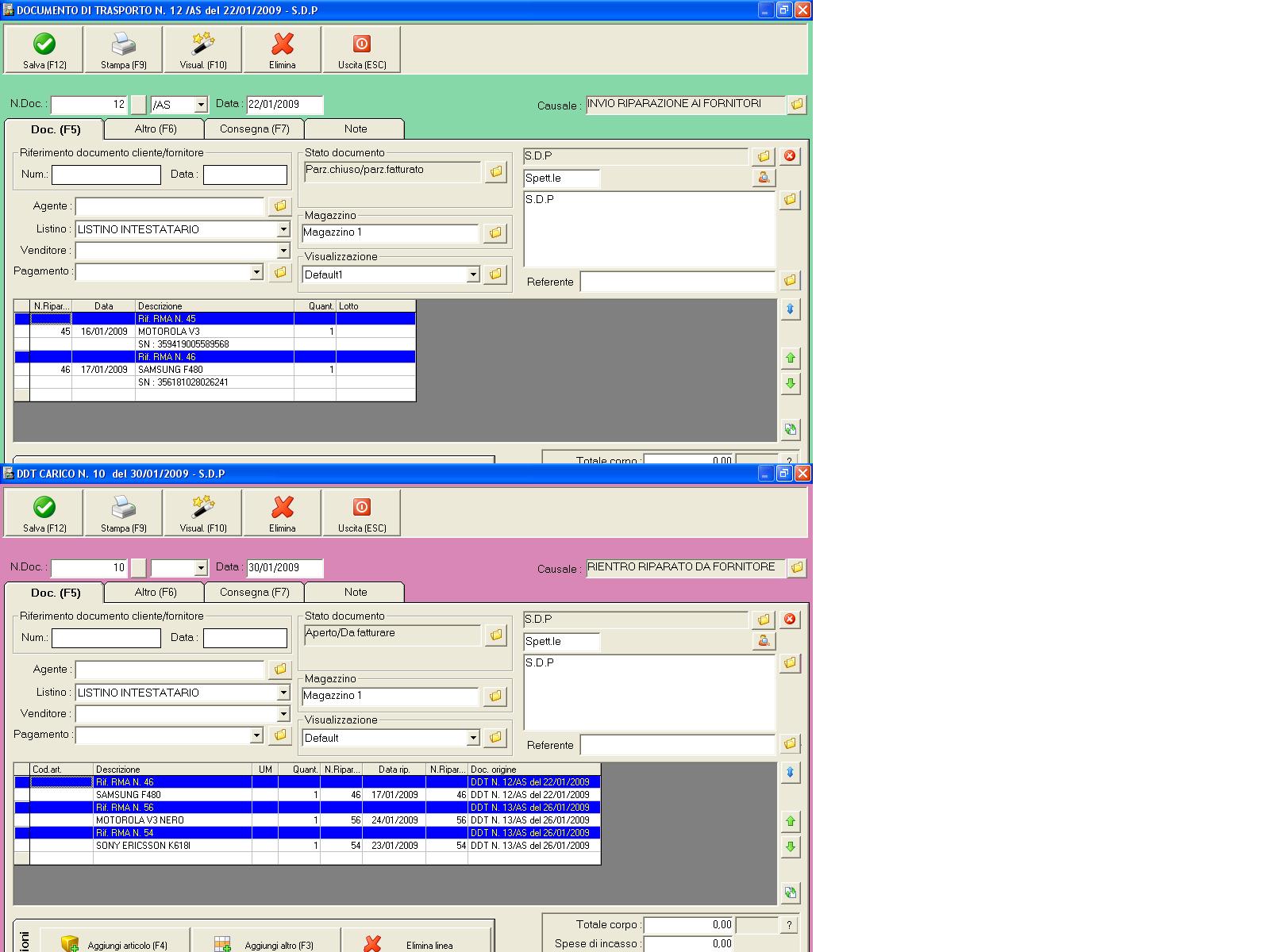1270x952 pixels.
Task: Open Pagamento folder icon in DDT Carico window
Action: pos(280,735)
